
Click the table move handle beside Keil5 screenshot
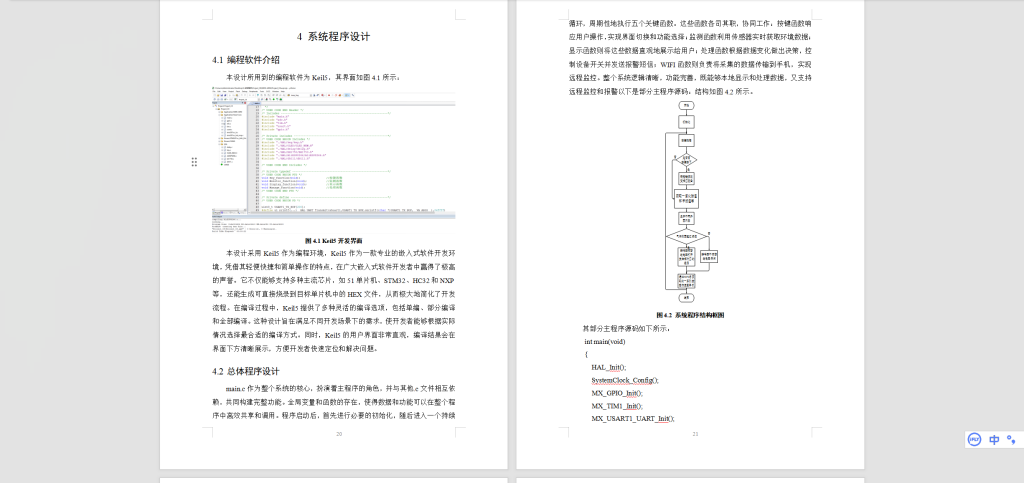point(194,162)
